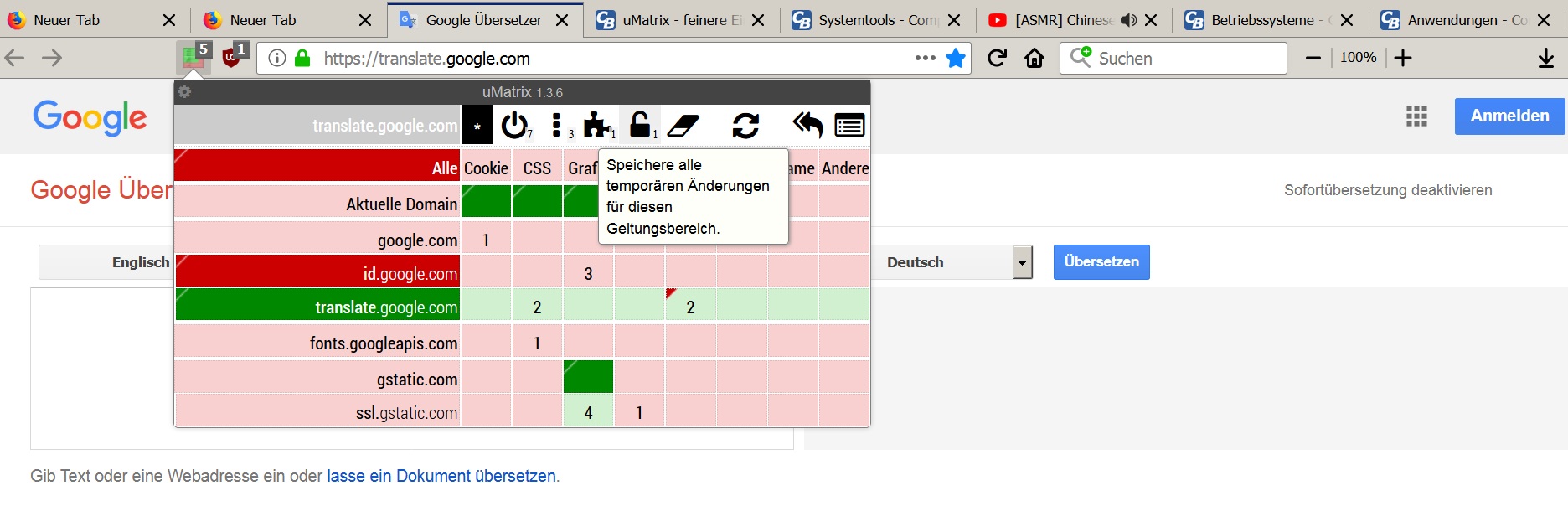Revert changes with double-arrow back icon
1568x506 pixels.
[807, 125]
